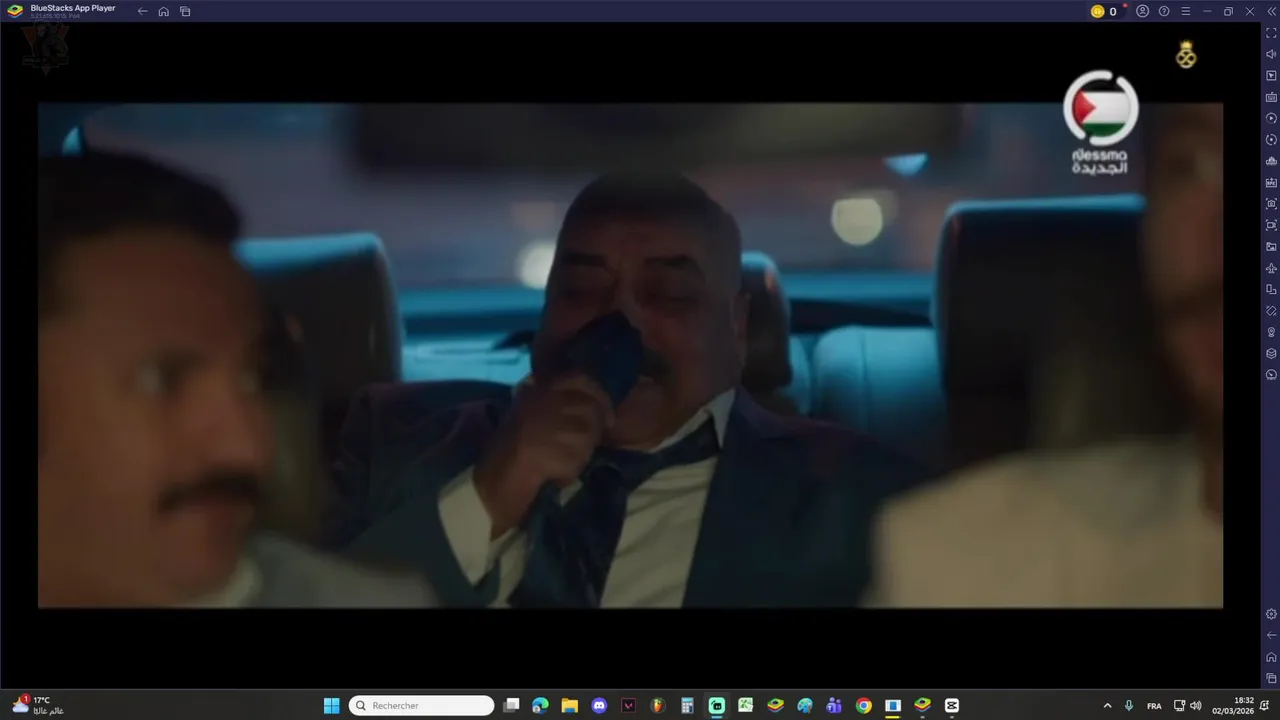1280x720 pixels.
Task: Open the BlueStacks hamburger menu
Action: coord(1185,11)
